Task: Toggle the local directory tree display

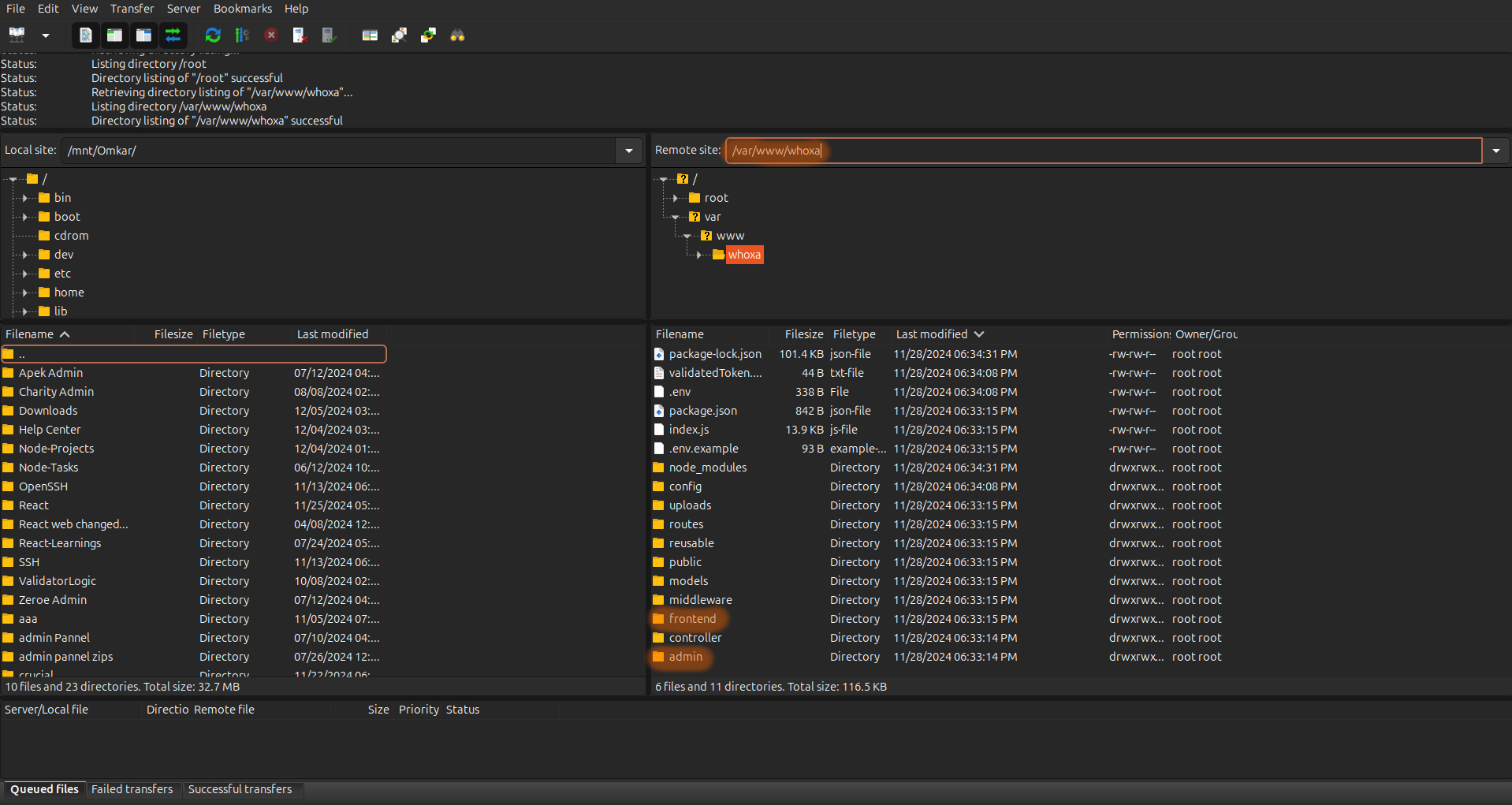Action: (114, 35)
